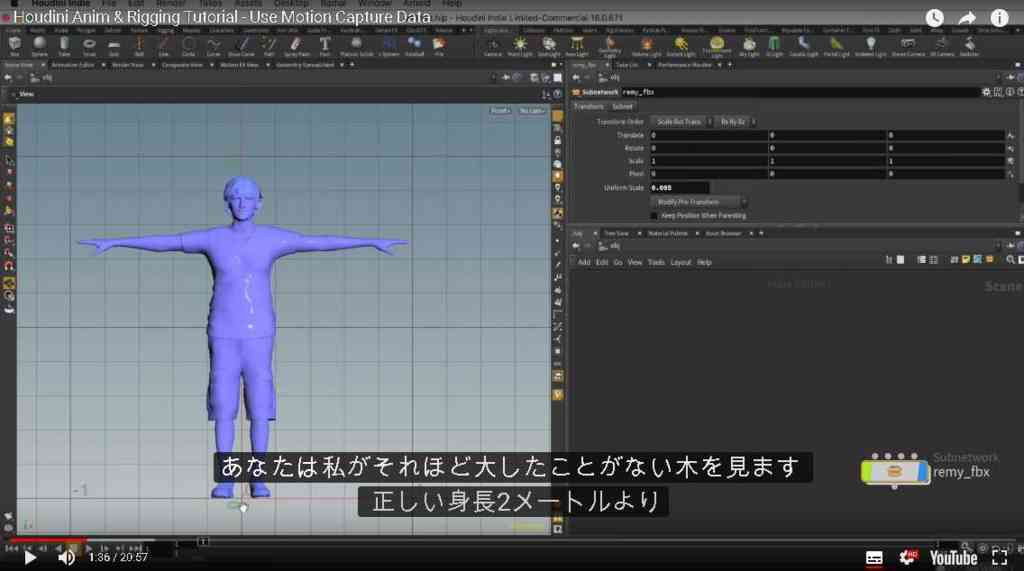Open network editor Tools menu
Viewport: 1024px width, 571px height.
click(x=656, y=262)
